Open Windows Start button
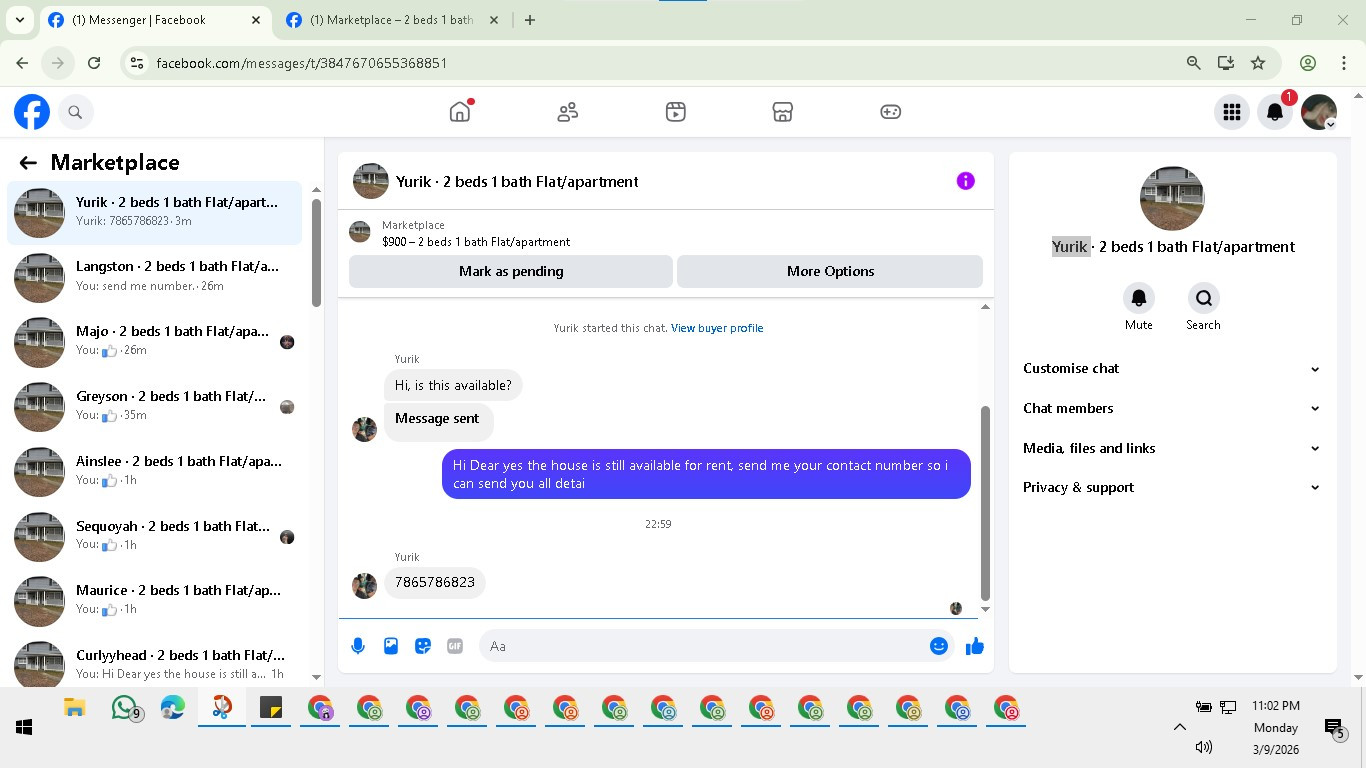 (24, 727)
